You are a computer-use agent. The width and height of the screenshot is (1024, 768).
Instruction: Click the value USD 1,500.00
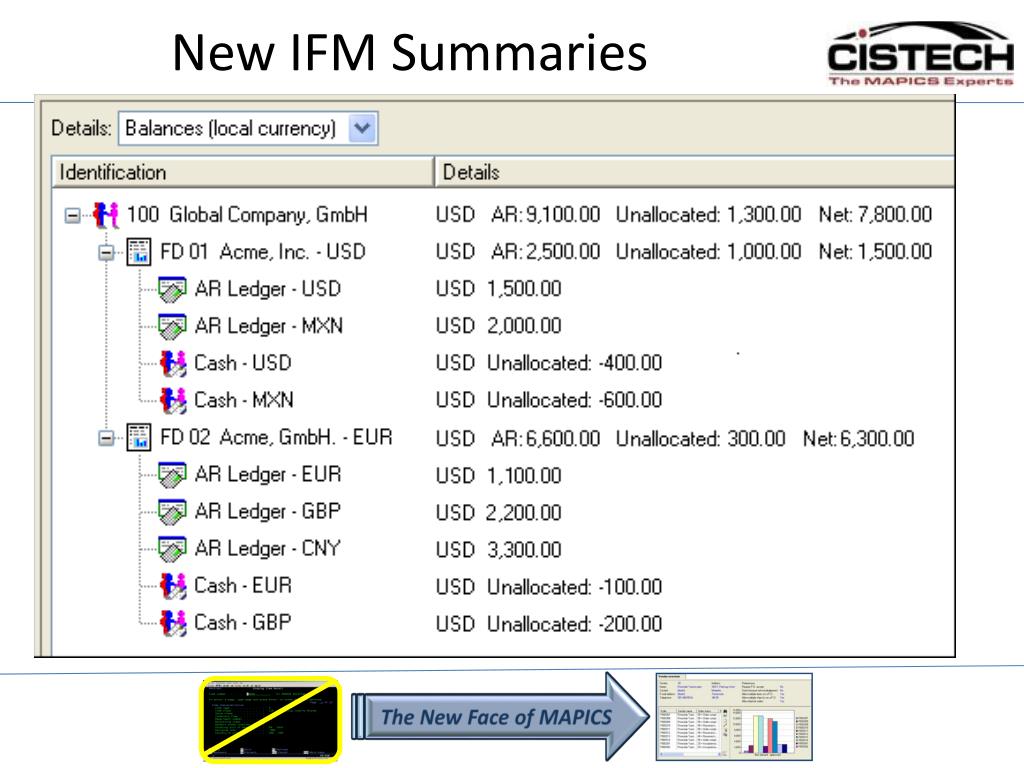click(499, 289)
